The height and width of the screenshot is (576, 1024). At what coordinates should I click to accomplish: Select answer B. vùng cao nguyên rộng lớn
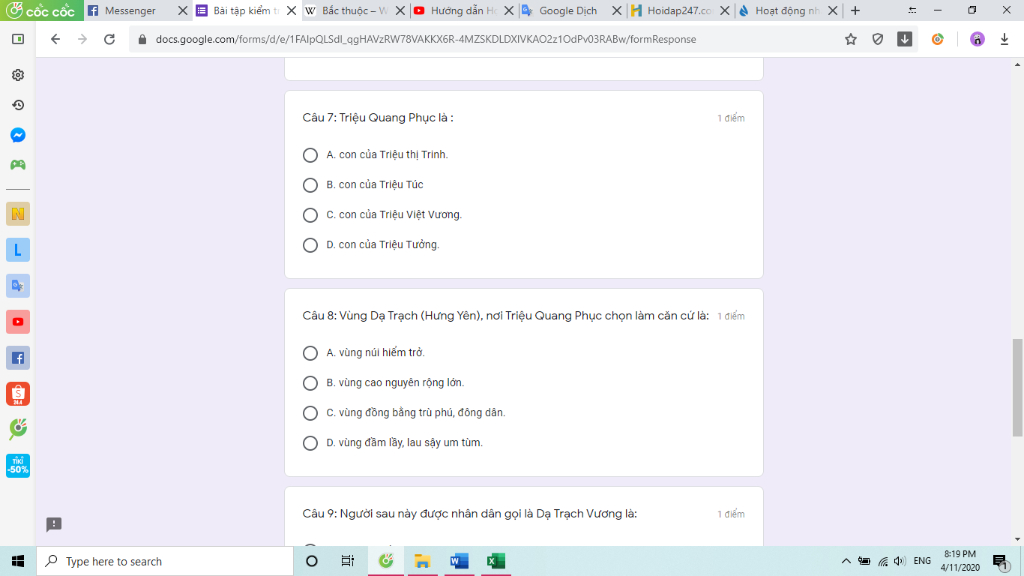[x=310, y=383]
